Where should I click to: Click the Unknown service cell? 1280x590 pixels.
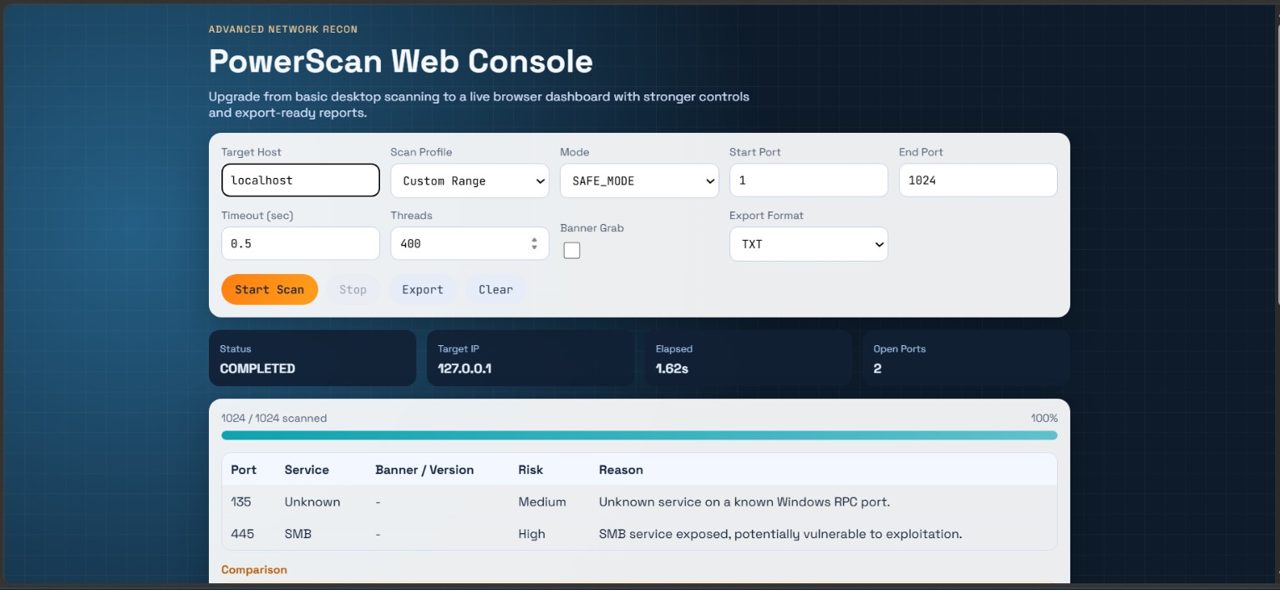(312, 502)
